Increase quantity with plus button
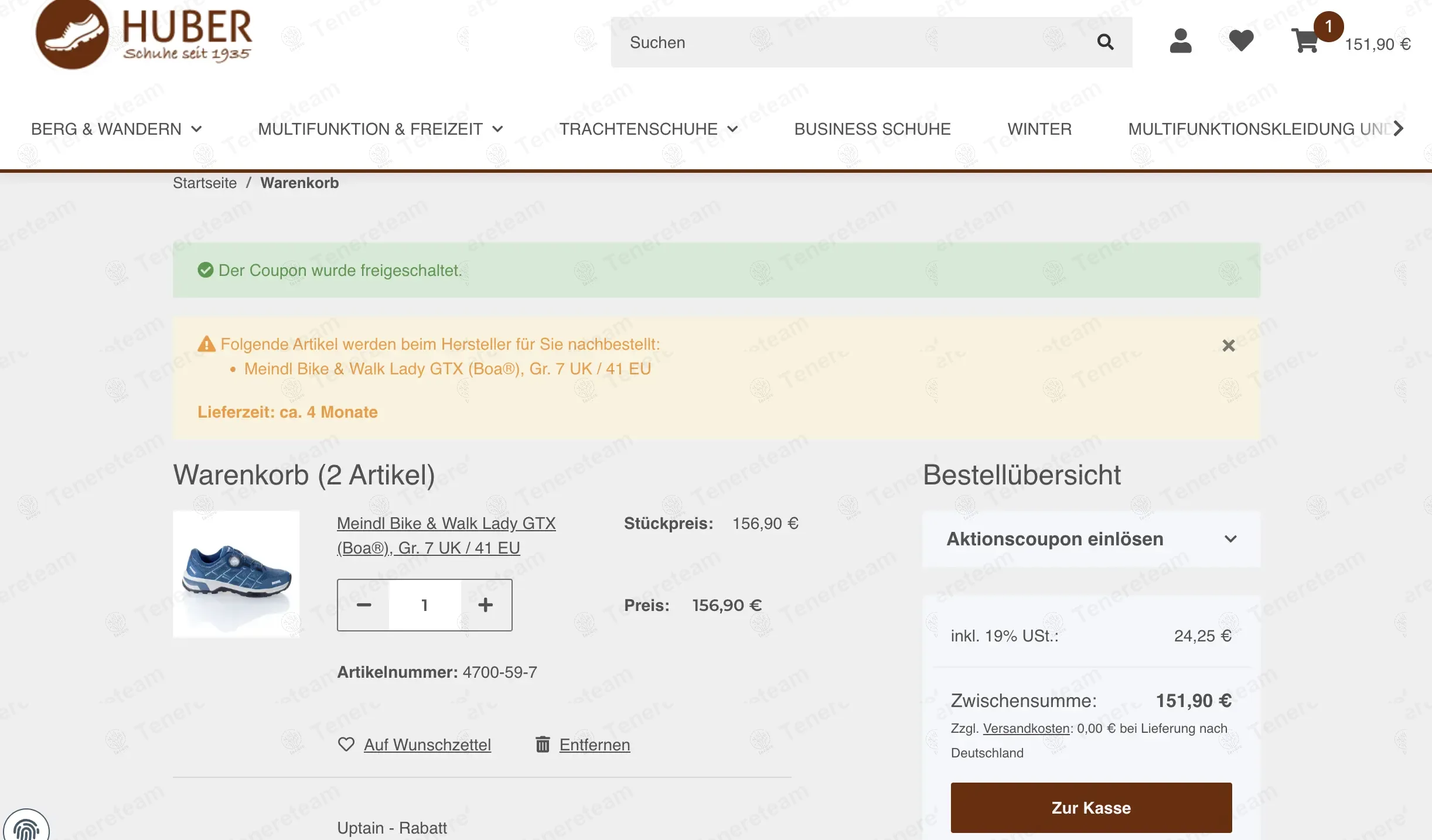 click(x=486, y=605)
